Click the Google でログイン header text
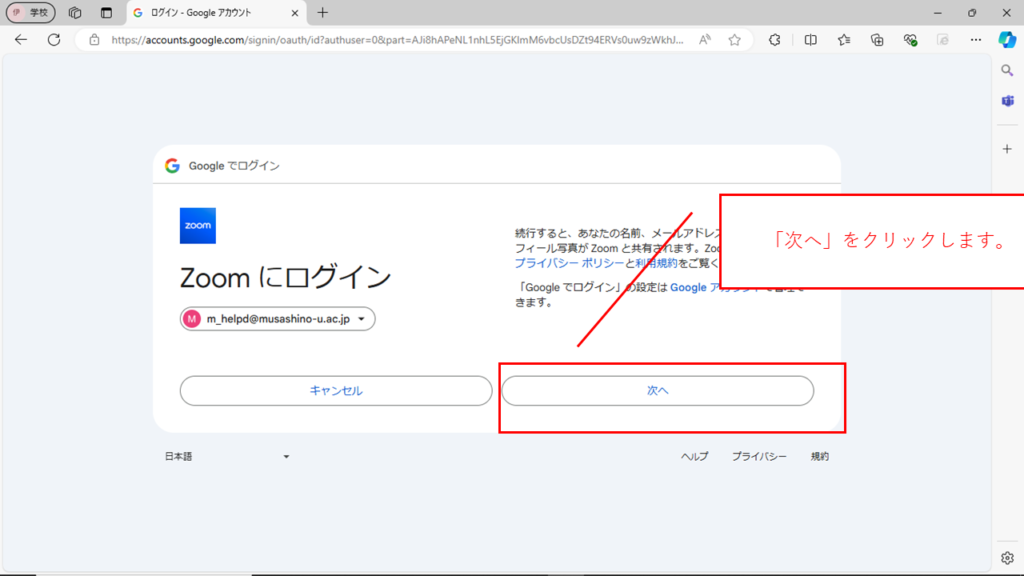 (x=234, y=166)
